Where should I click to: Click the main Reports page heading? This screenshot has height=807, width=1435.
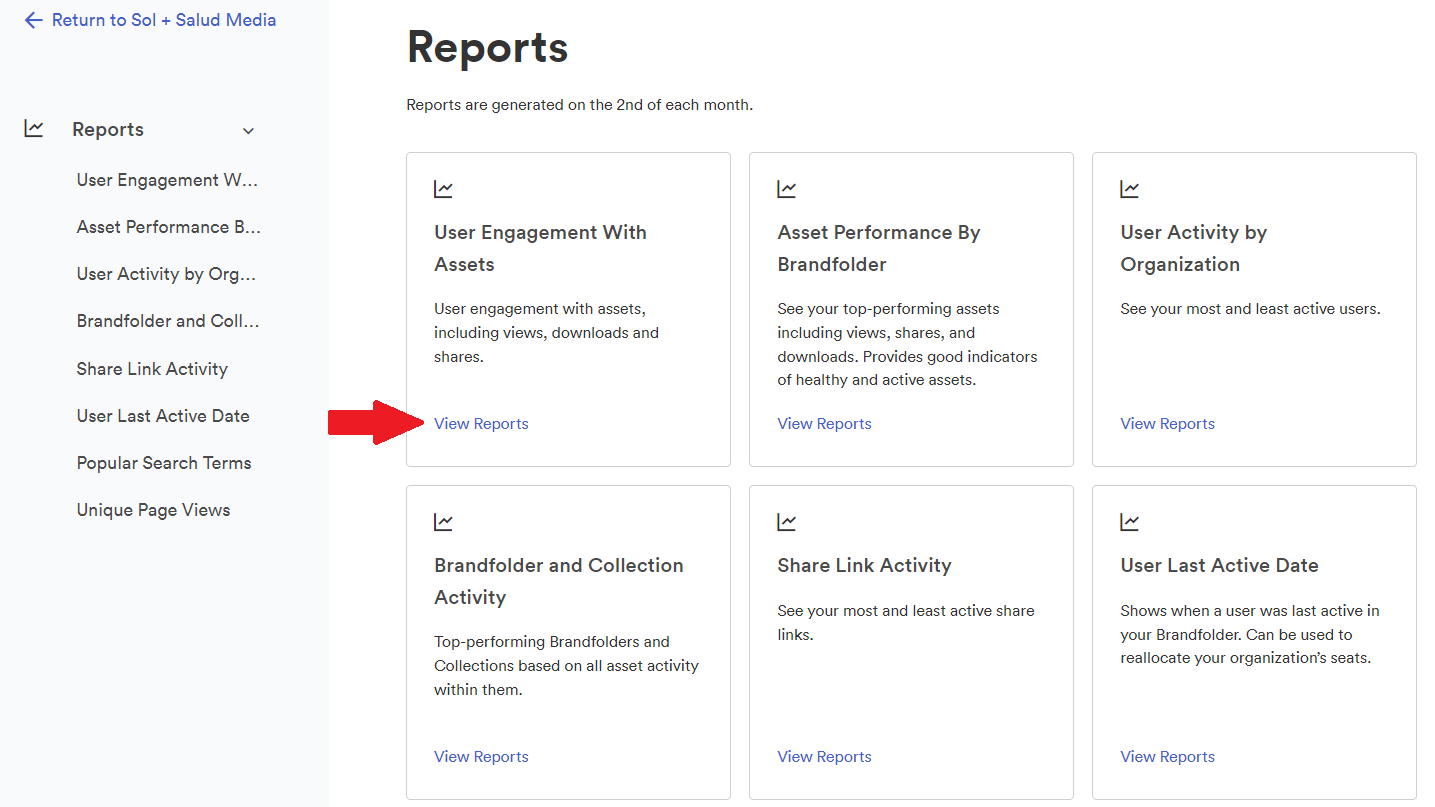(x=487, y=47)
